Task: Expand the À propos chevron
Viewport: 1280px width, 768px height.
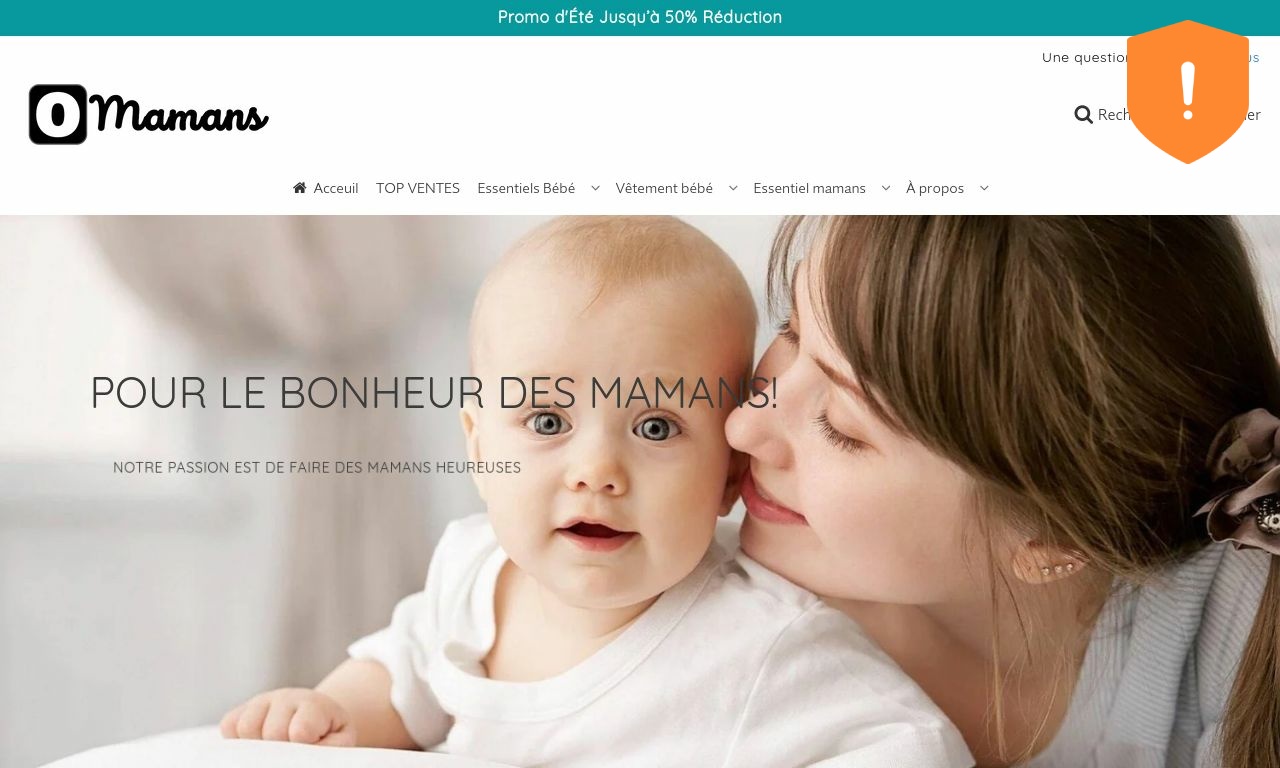Action: tap(984, 188)
